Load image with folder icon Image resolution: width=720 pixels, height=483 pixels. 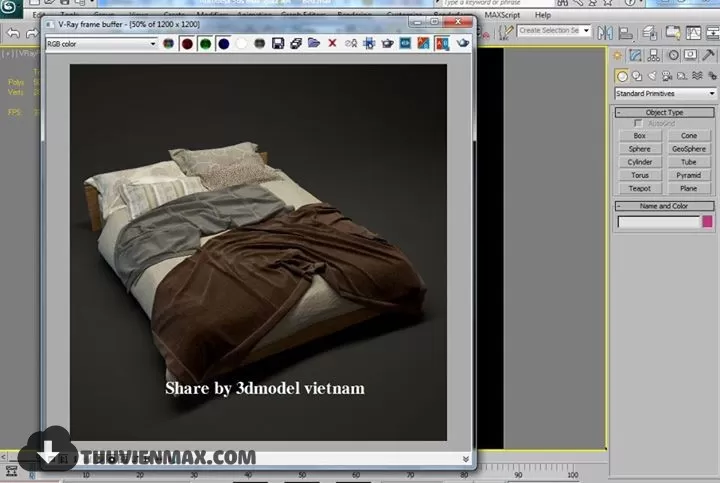pos(314,44)
